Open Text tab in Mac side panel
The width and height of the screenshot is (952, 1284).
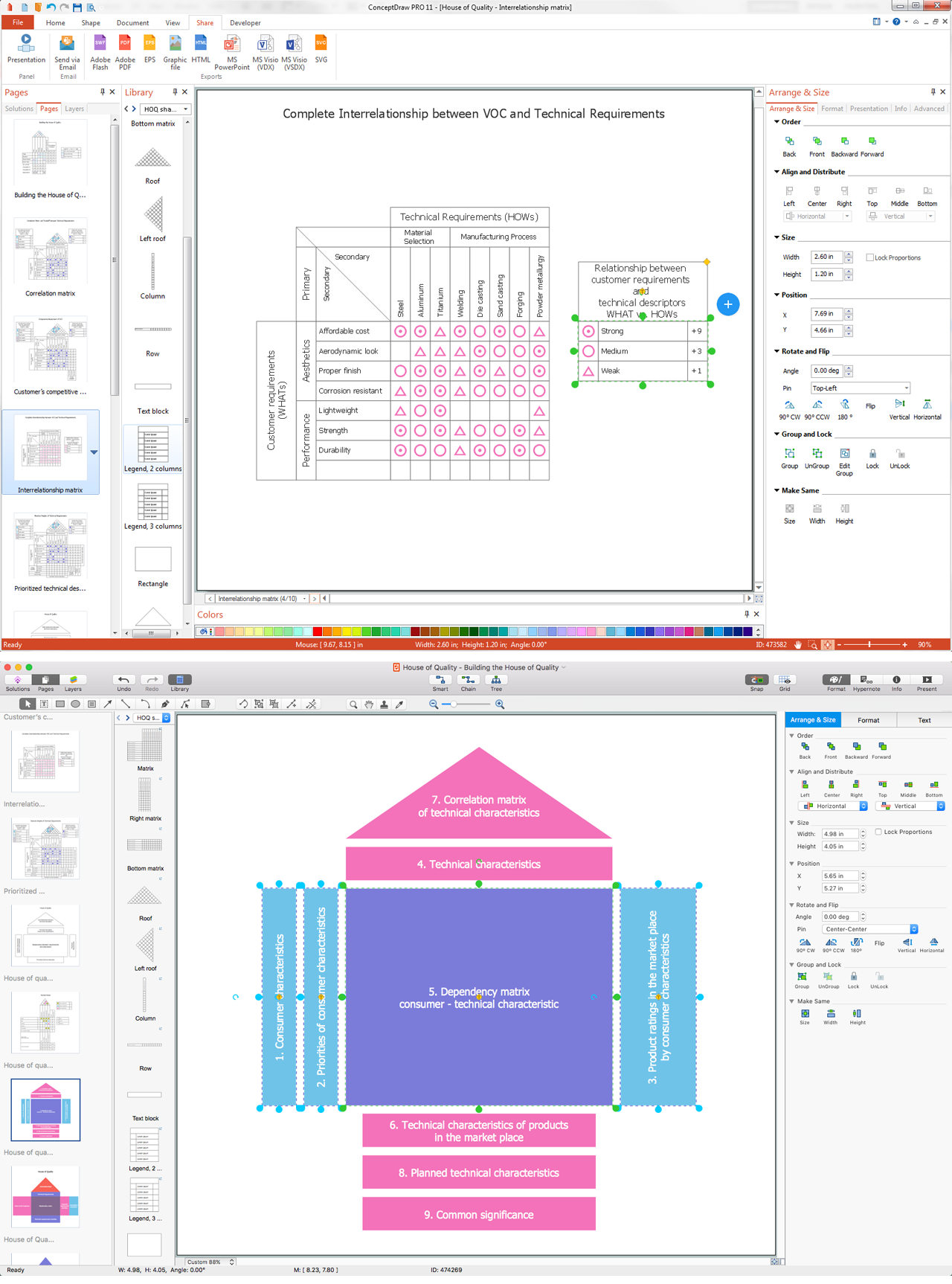[x=924, y=720]
